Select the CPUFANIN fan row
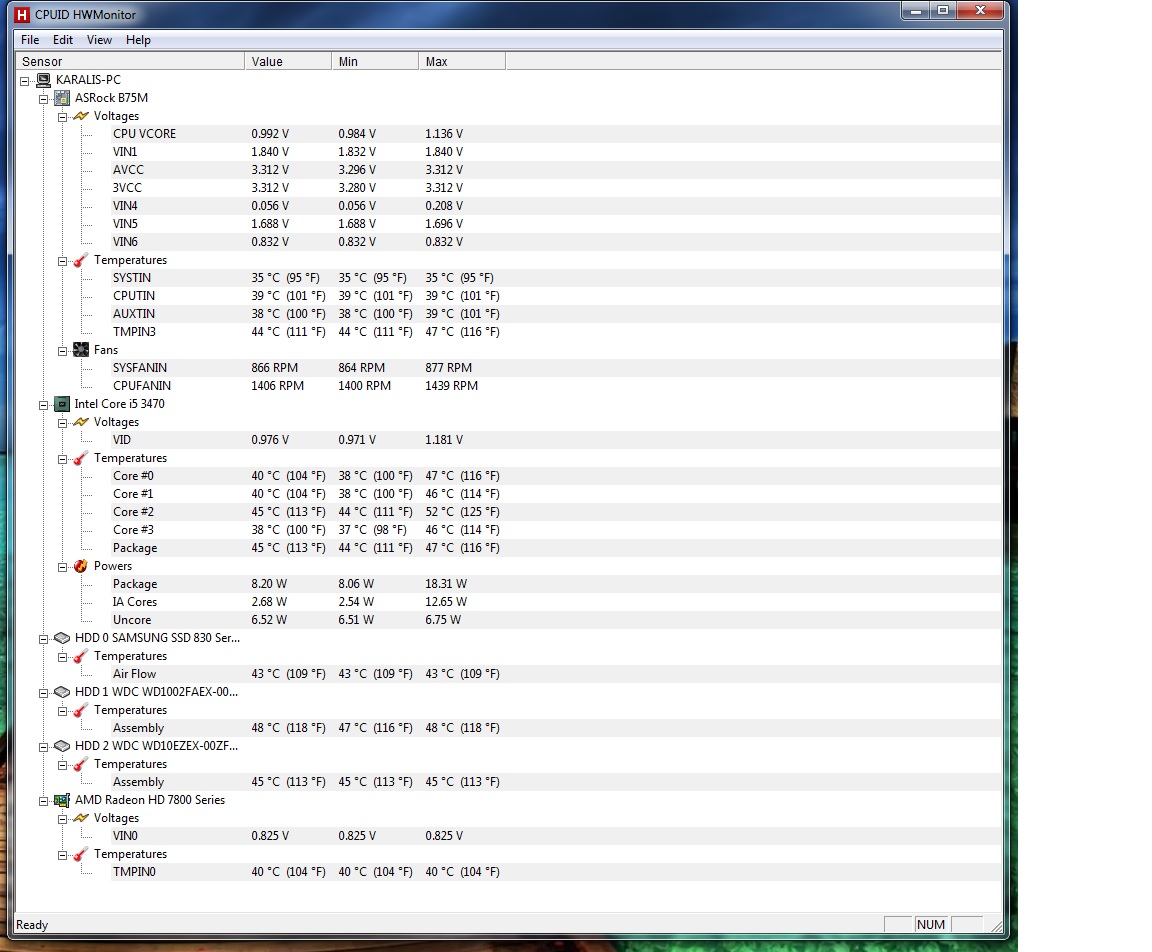1152x952 pixels. tap(555, 386)
